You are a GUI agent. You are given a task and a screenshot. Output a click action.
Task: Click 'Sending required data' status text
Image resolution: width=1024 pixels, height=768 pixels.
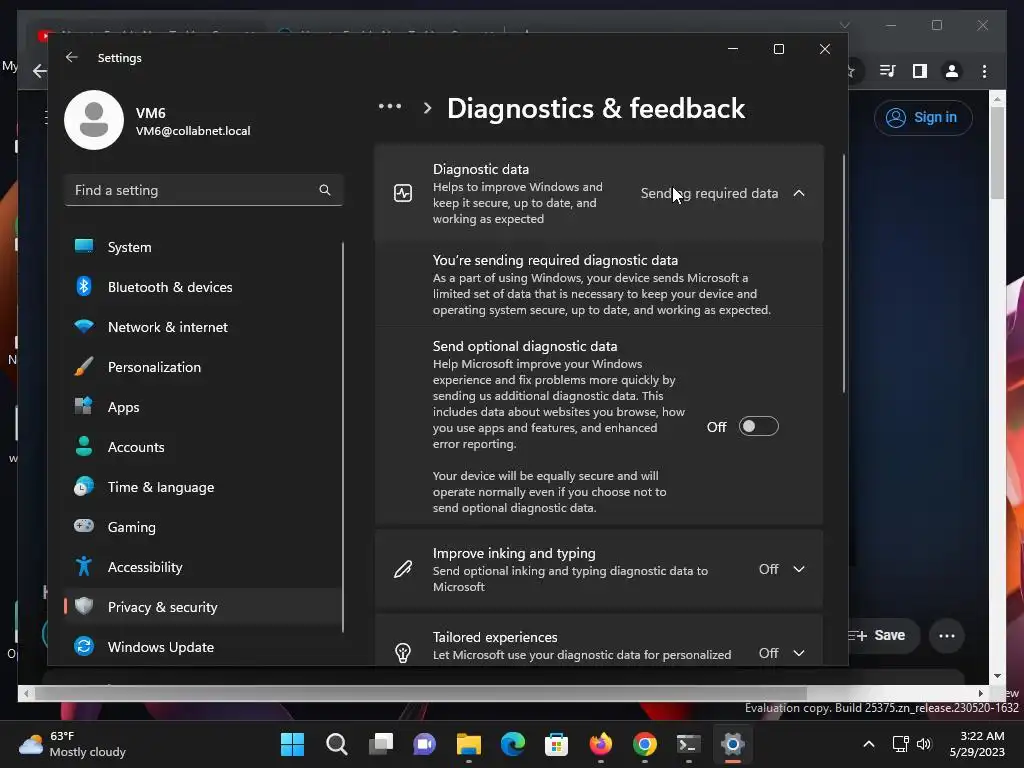coord(709,193)
